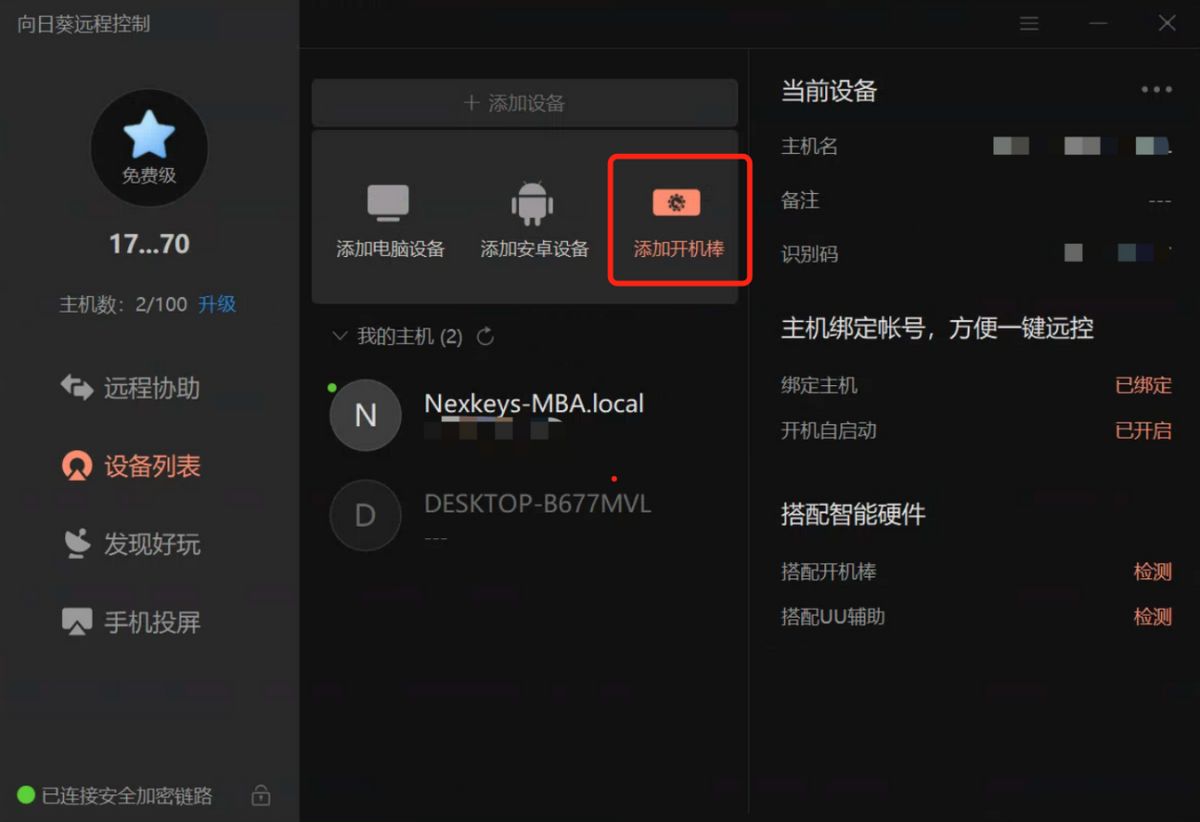Click the lock icon in status bar
Screen dimensions: 1200x822
click(260, 796)
